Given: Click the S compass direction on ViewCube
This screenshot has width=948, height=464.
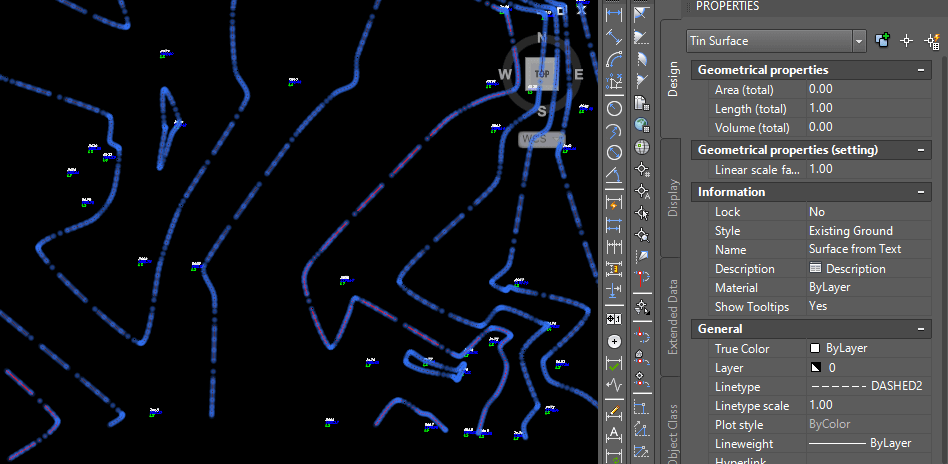Looking at the screenshot, I should 542,111.
